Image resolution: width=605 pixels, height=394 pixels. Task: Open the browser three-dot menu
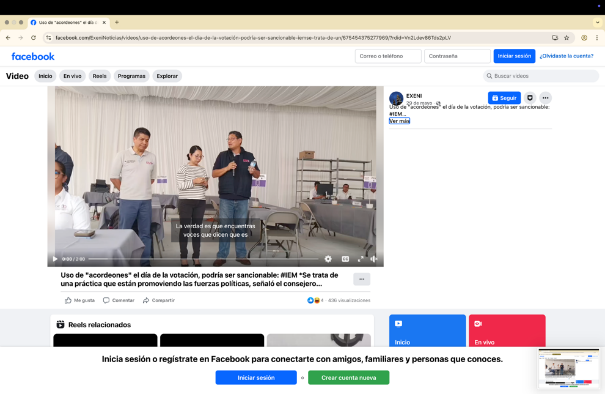point(597,38)
